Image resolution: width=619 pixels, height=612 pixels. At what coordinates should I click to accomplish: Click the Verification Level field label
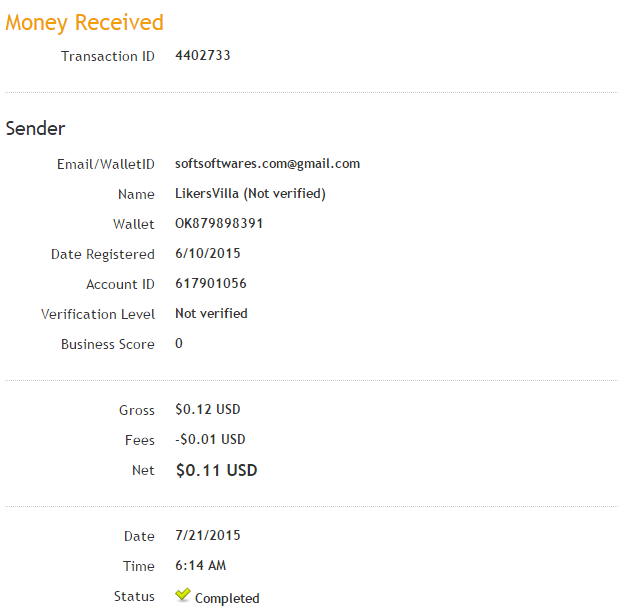tap(98, 314)
